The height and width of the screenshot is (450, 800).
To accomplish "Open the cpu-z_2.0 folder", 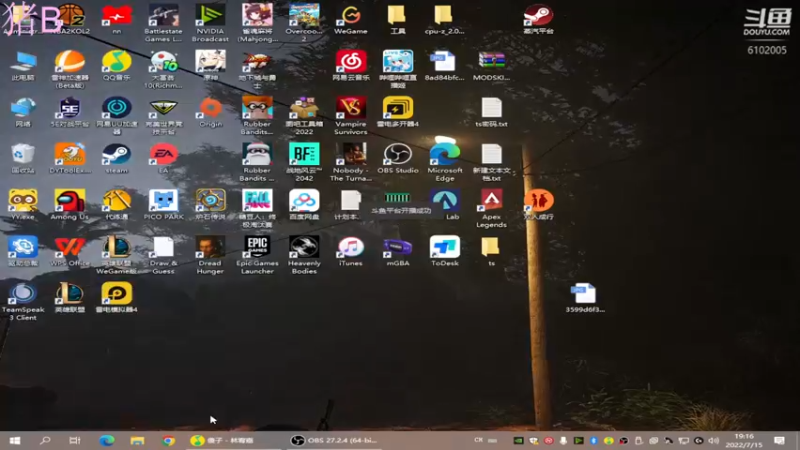I will 444,19.
